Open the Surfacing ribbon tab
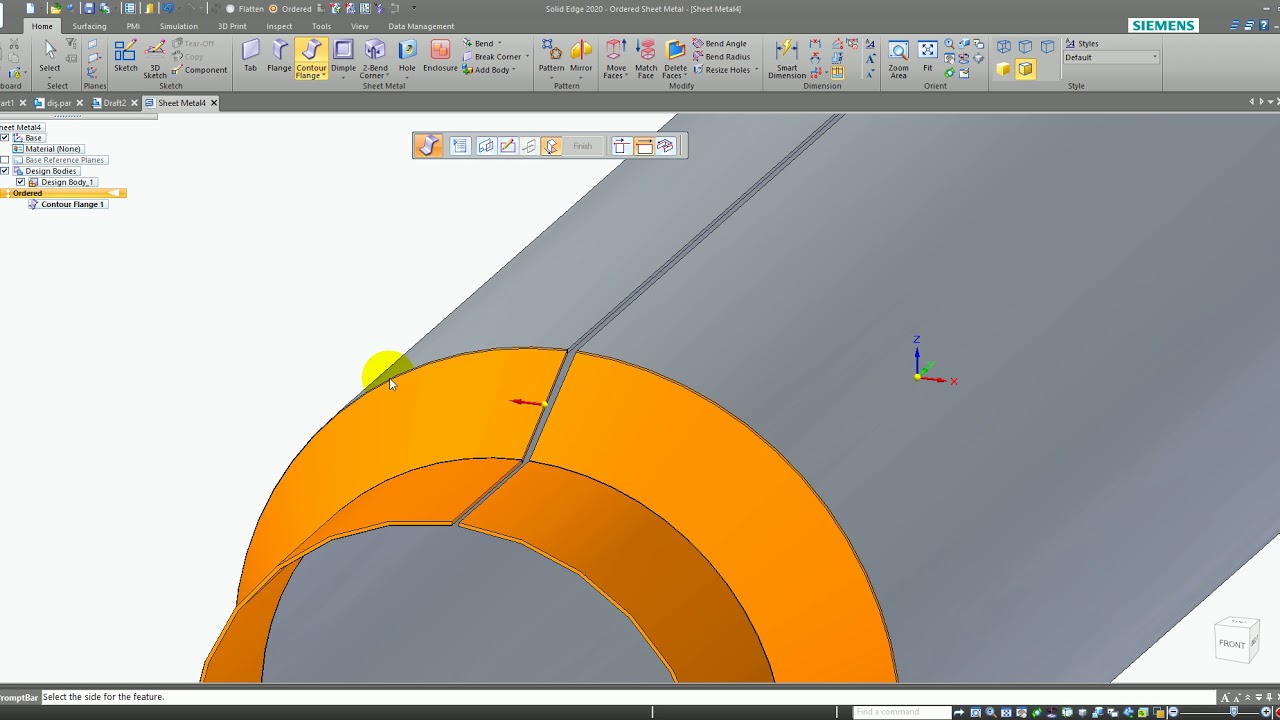Screen dimensions: 1280x720 click(89, 26)
